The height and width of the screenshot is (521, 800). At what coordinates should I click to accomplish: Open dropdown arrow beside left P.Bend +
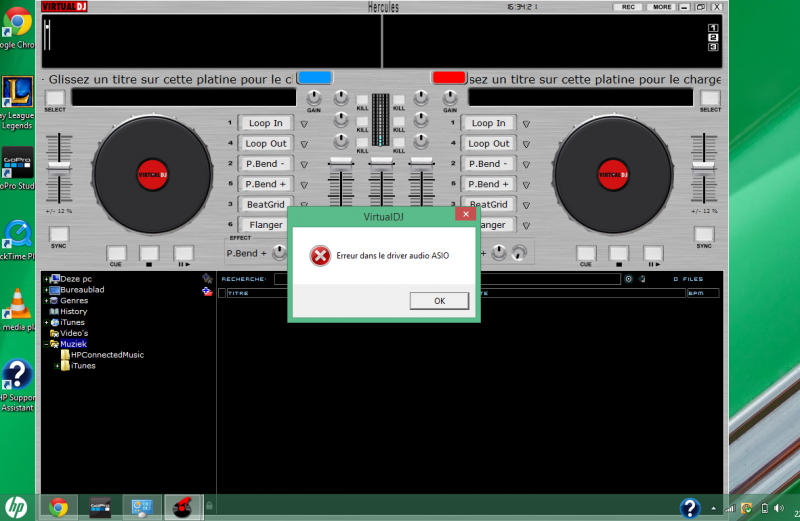(304, 185)
